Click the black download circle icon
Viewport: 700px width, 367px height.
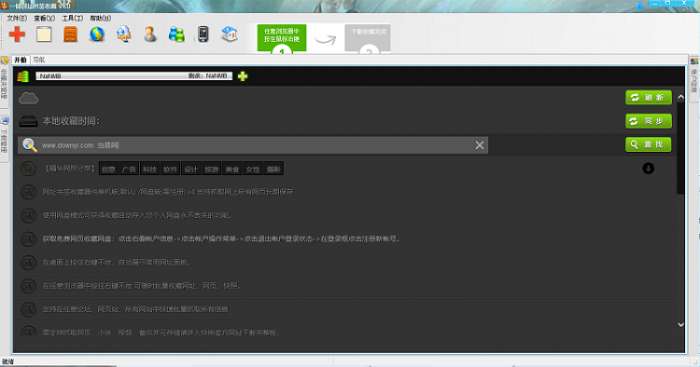pos(648,168)
